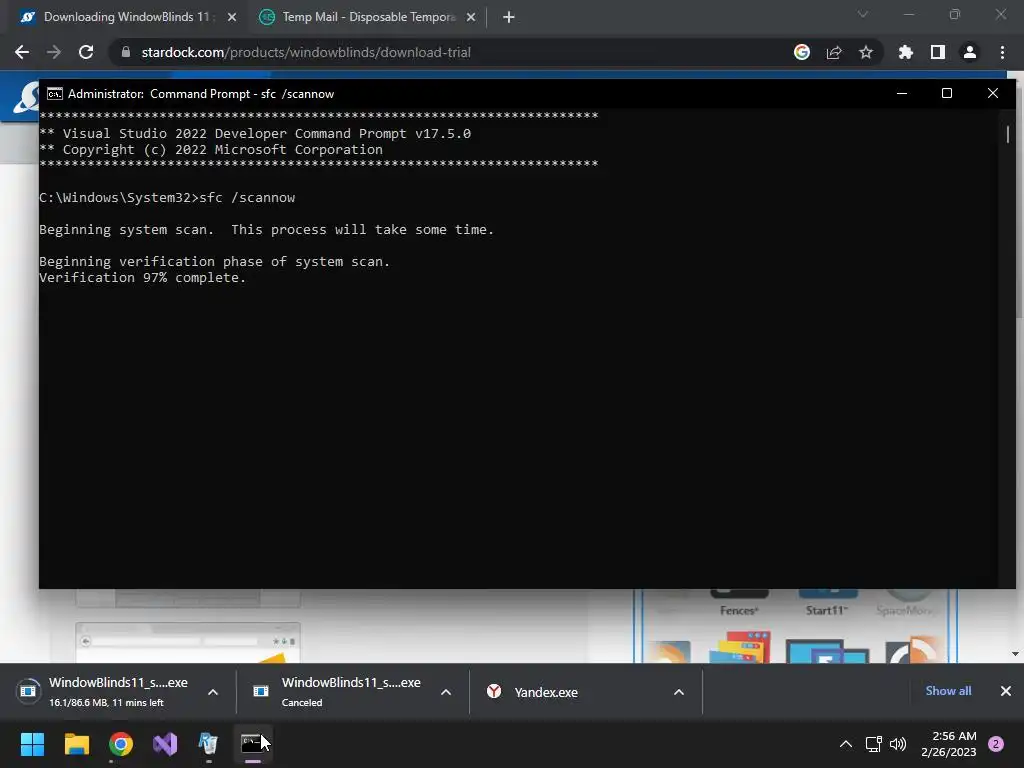Screen dimensions: 1024x768
Task: Open Command Prompt system menu icon
Action: pos(55,94)
